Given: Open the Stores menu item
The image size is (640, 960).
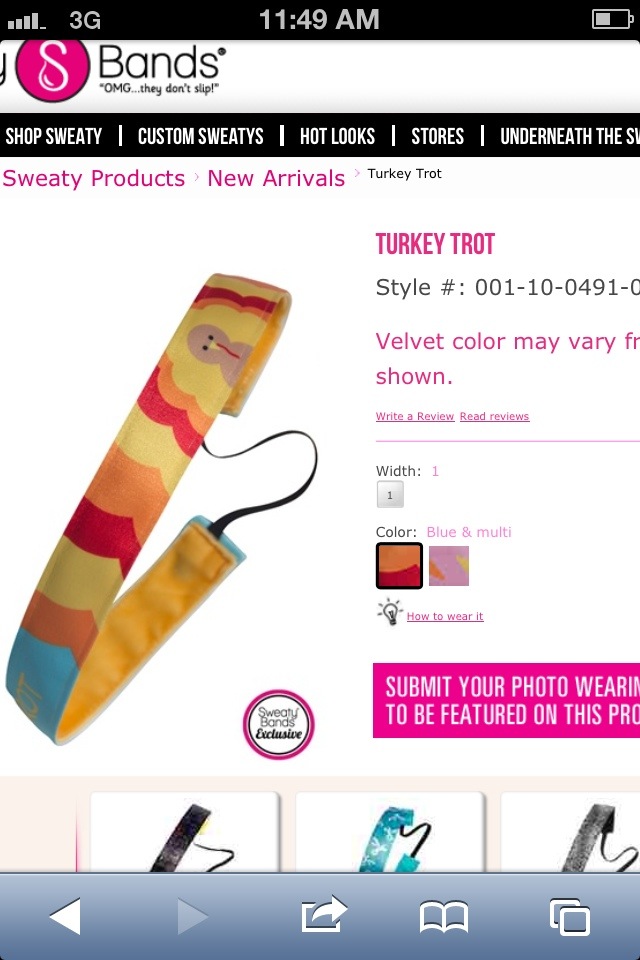Looking at the screenshot, I should 437,136.
